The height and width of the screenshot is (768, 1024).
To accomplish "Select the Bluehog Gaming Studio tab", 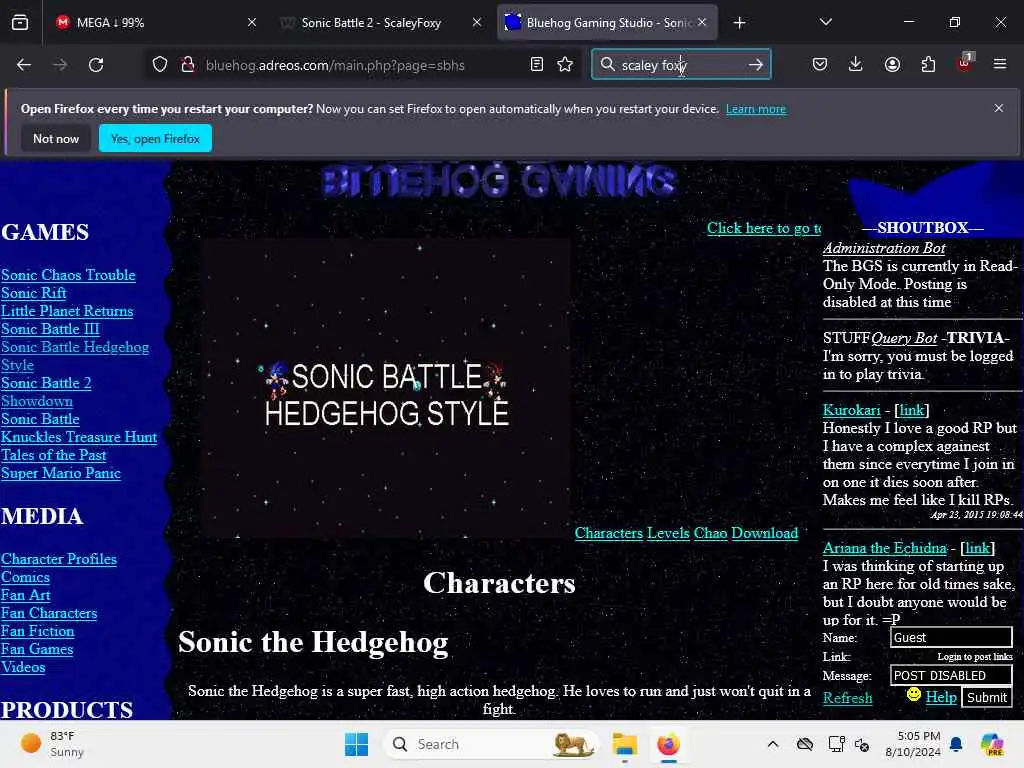I will click(607, 23).
